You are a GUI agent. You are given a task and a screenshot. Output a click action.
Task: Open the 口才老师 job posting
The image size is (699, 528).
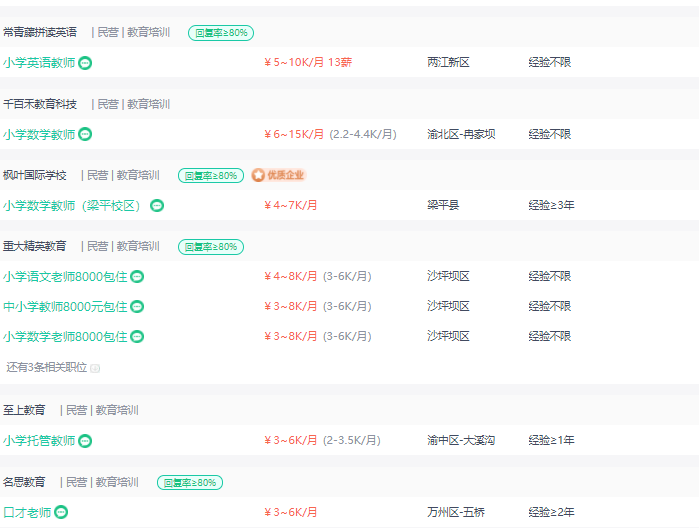(x=27, y=512)
